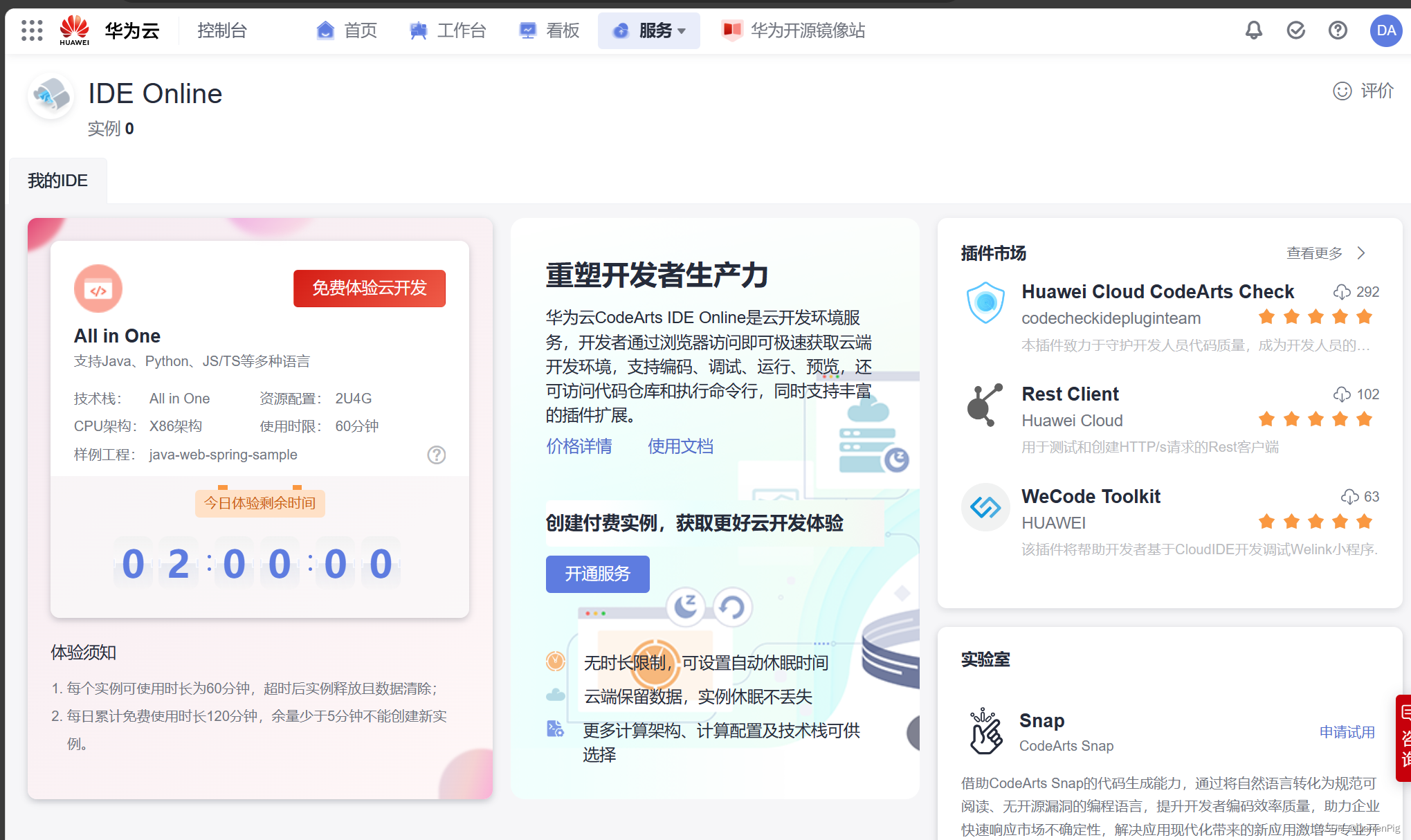The width and height of the screenshot is (1411, 840).
Task: Click the 体验须知 heading
Action: (84, 652)
